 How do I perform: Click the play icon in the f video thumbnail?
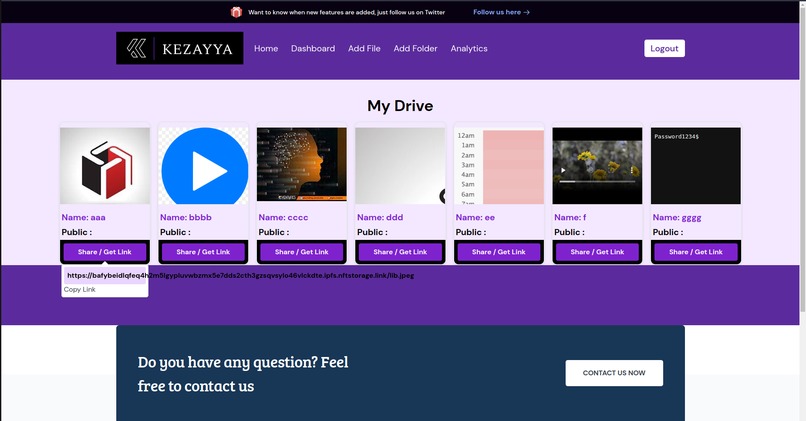tap(563, 170)
